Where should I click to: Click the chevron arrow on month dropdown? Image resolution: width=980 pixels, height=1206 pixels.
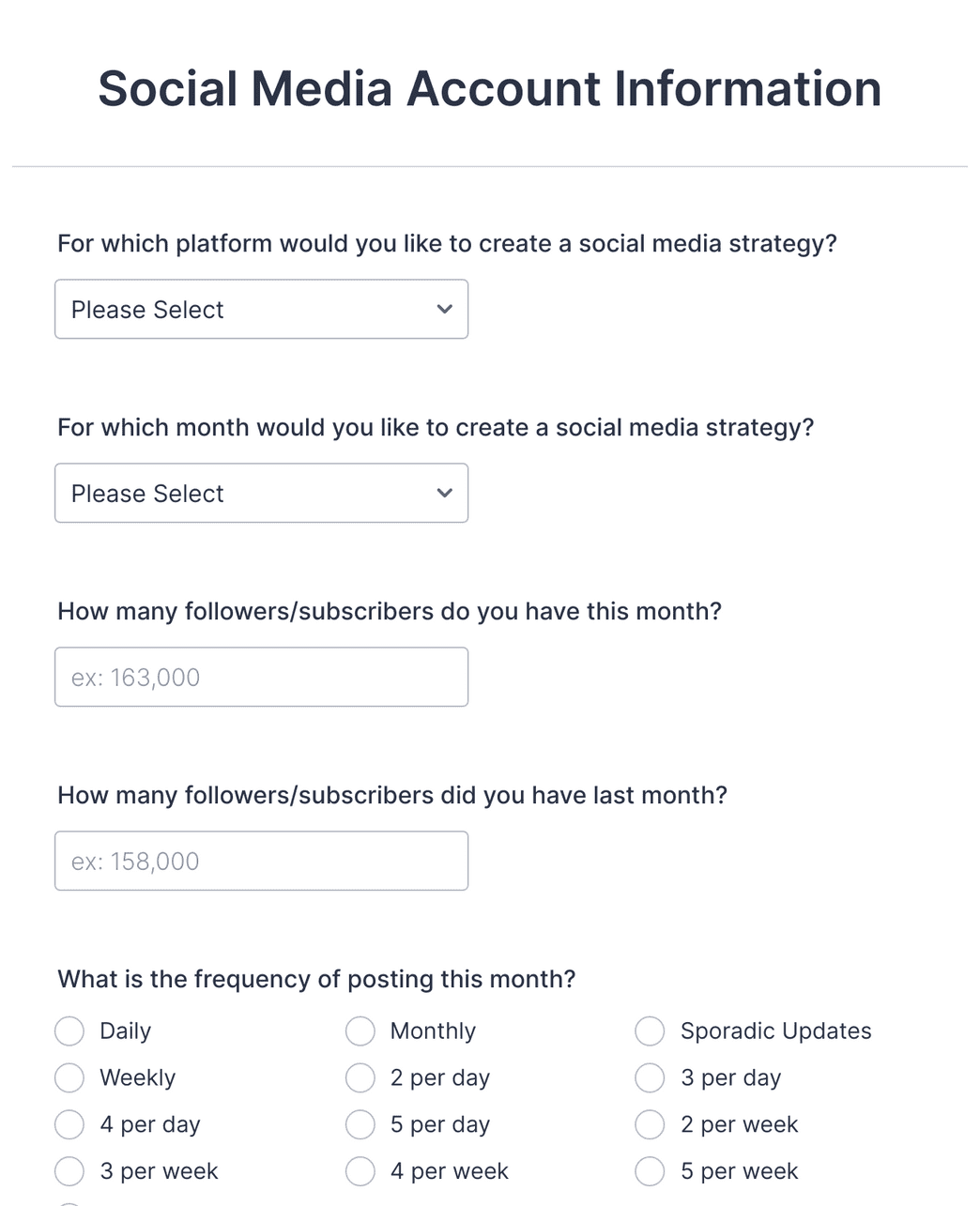click(x=445, y=493)
